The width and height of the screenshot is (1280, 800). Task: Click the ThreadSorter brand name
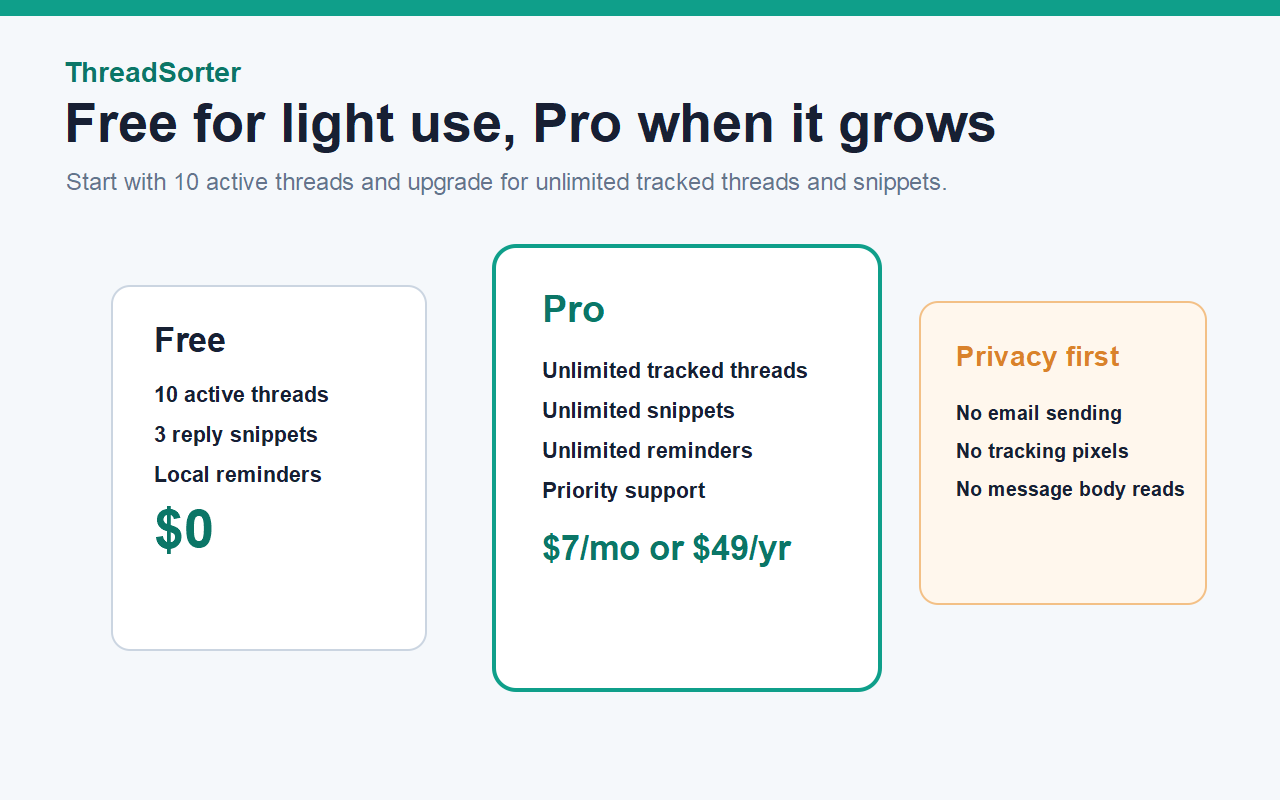tap(153, 73)
